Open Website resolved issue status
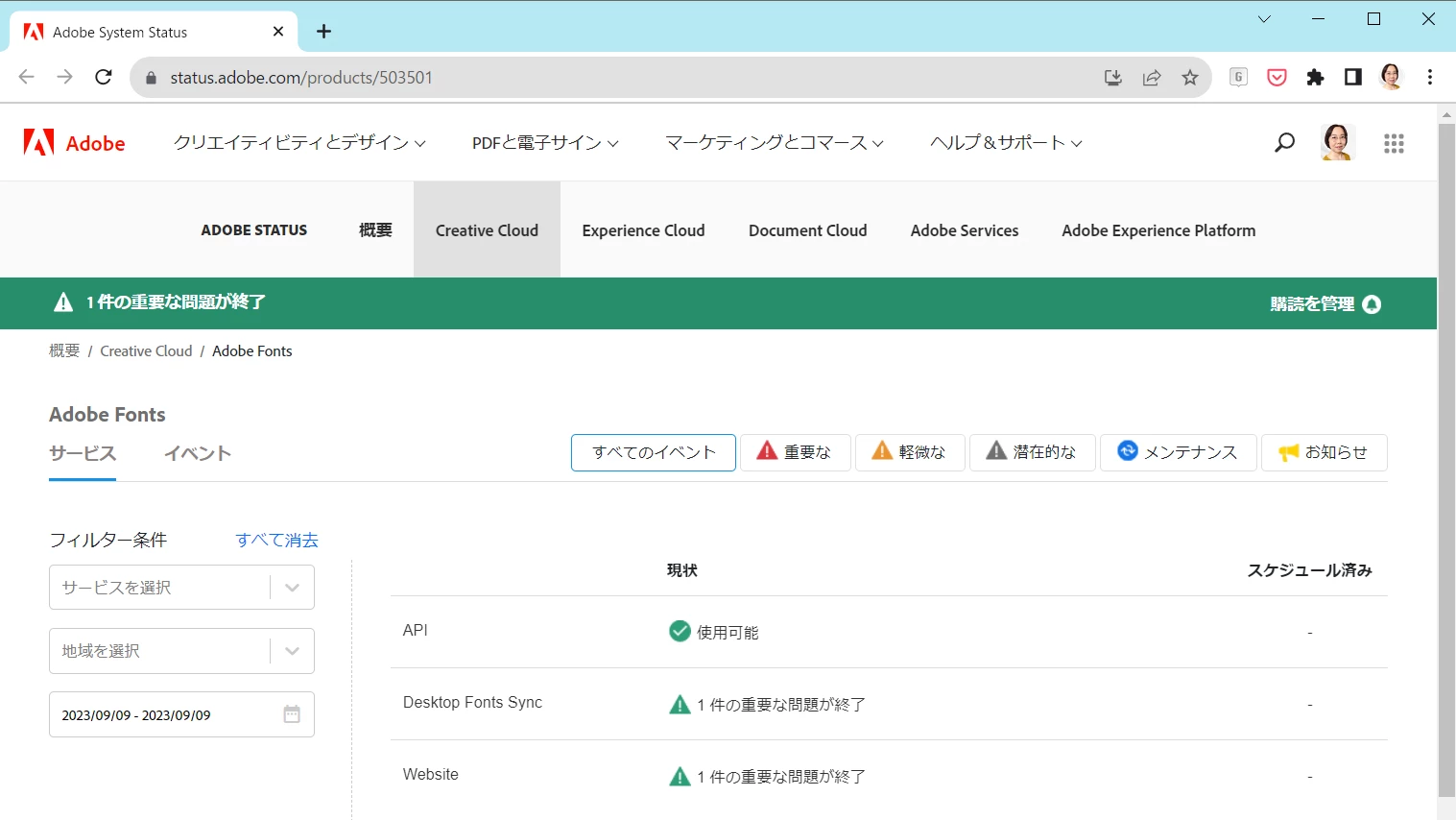Screen dimensions: 1456x820 (x=767, y=776)
